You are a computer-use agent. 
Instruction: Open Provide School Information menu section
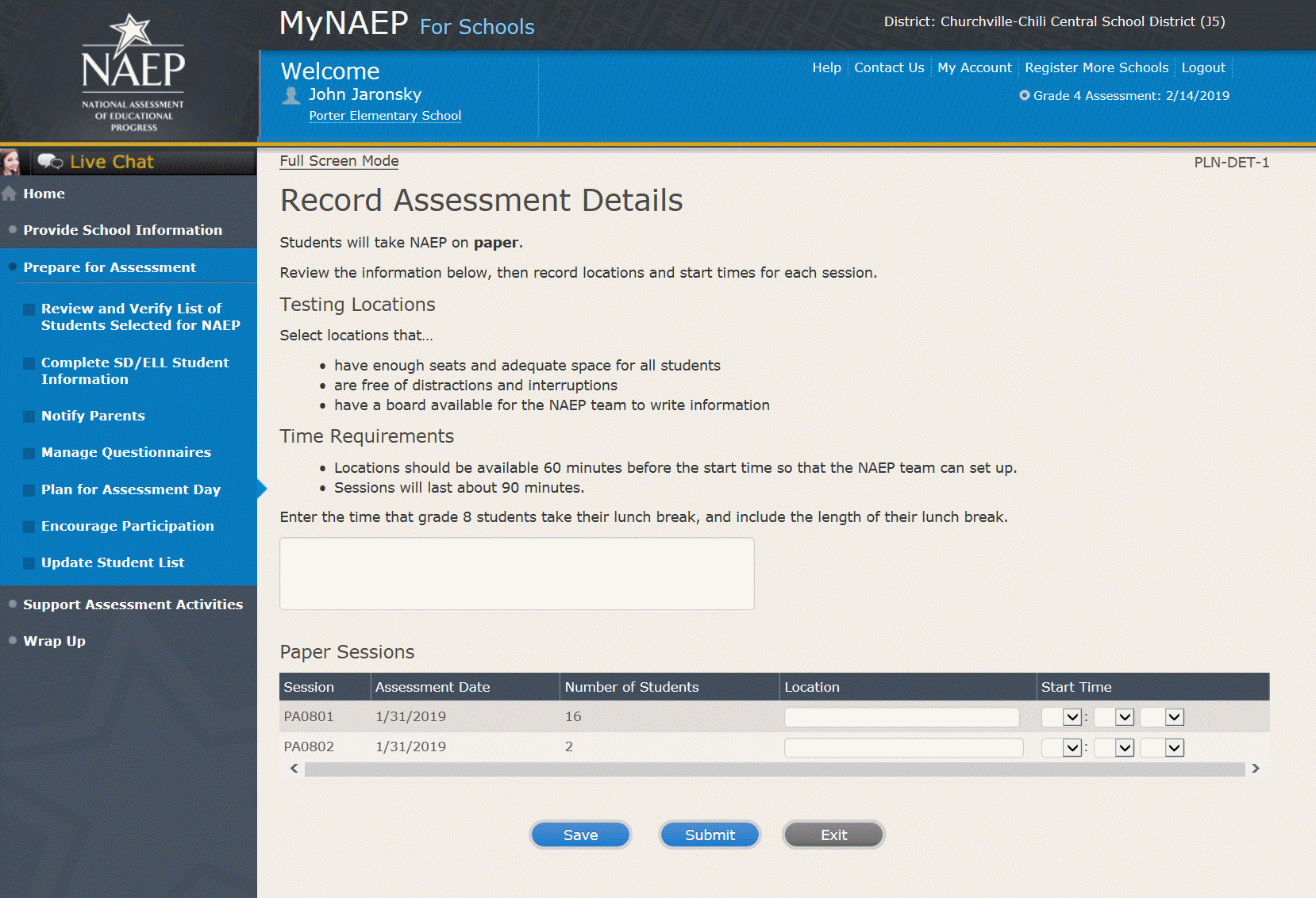coord(122,230)
